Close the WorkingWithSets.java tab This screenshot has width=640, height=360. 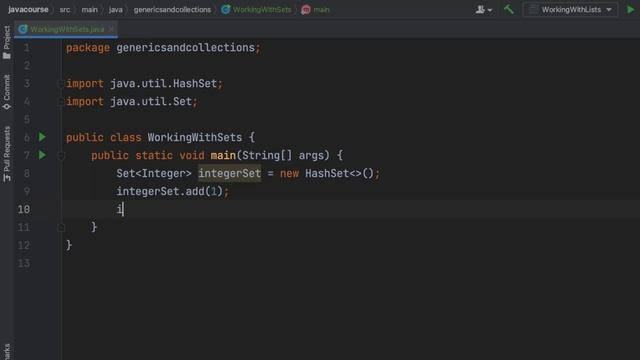pyautogui.click(x=111, y=29)
